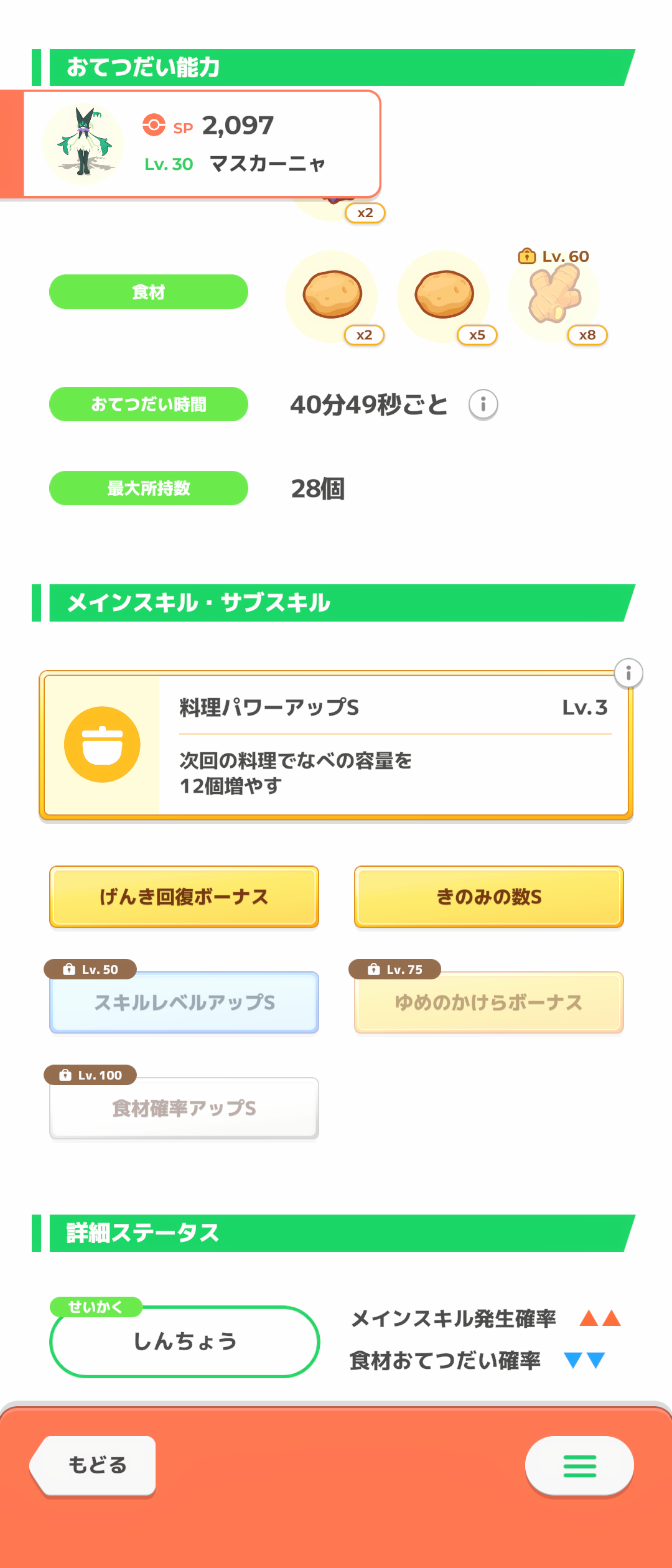Tap the きのみの数S sub skill
Viewport: 672px width, 1568px height.
click(x=489, y=897)
